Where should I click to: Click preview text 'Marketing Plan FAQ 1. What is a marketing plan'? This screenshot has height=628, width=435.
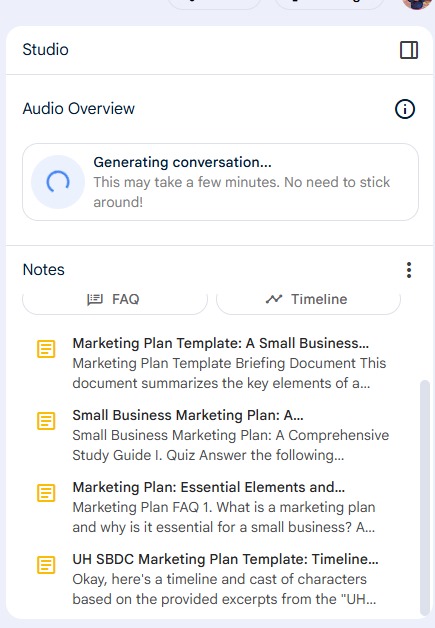point(224,507)
